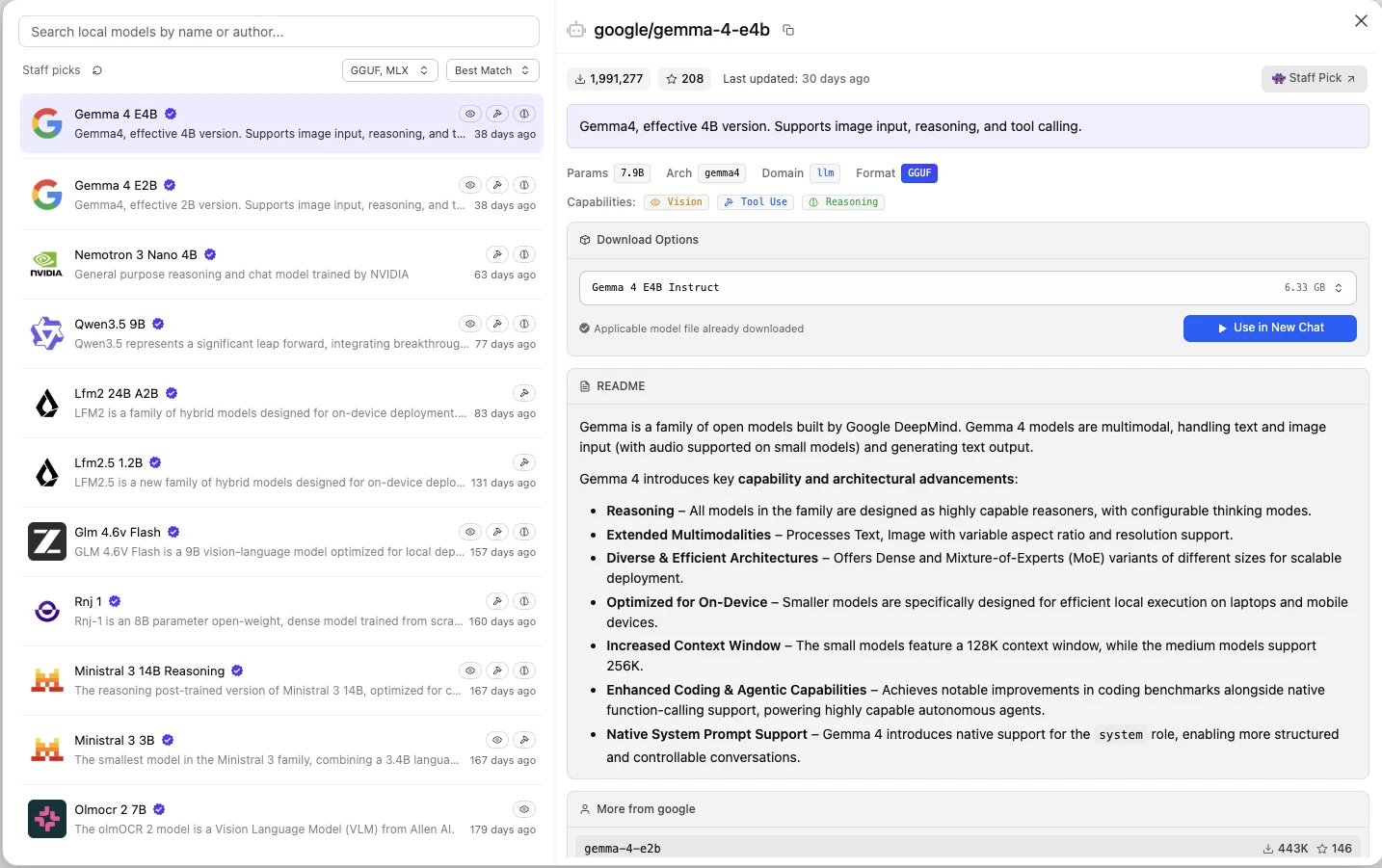
Task: Focus the search local models field
Action: pyautogui.click(x=279, y=32)
